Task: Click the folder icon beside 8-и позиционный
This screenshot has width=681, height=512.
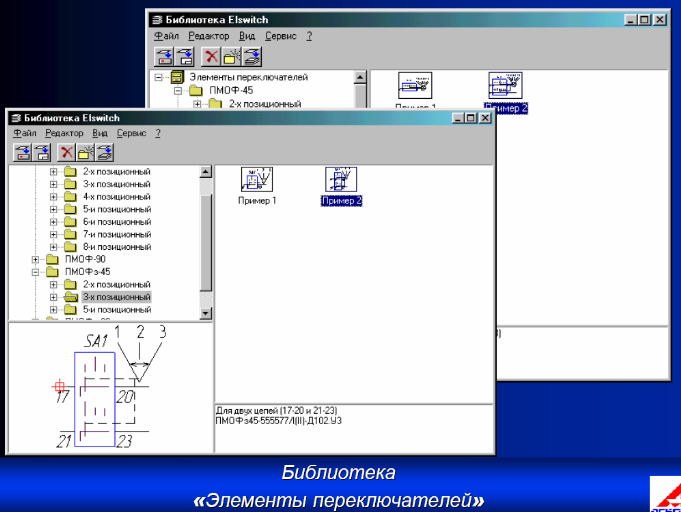Action: pyautogui.click(x=70, y=247)
